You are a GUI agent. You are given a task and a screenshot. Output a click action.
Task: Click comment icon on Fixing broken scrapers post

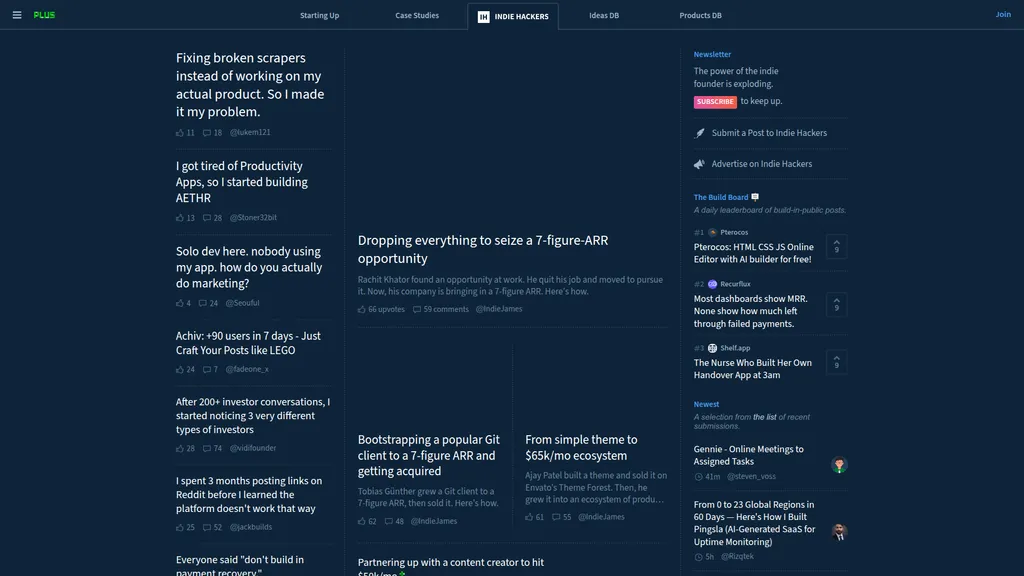click(206, 133)
